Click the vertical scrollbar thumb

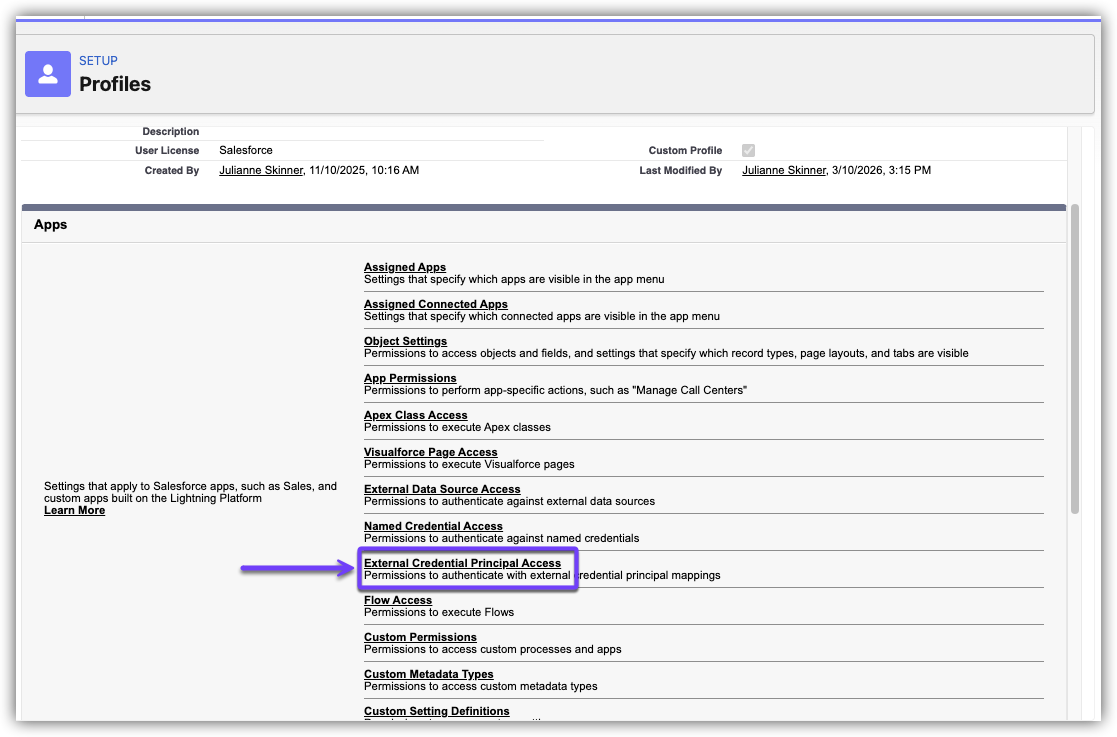click(x=1074, y=360)
